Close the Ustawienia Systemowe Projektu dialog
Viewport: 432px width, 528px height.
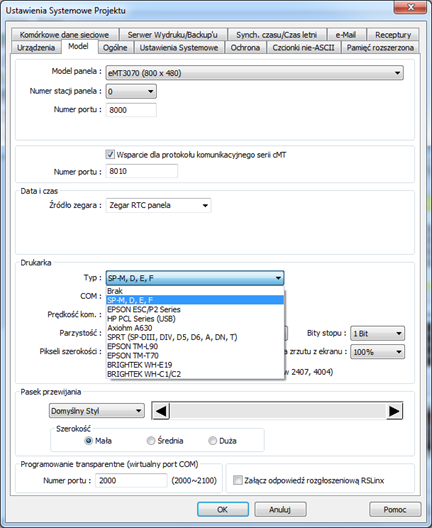tap(411, 7)
